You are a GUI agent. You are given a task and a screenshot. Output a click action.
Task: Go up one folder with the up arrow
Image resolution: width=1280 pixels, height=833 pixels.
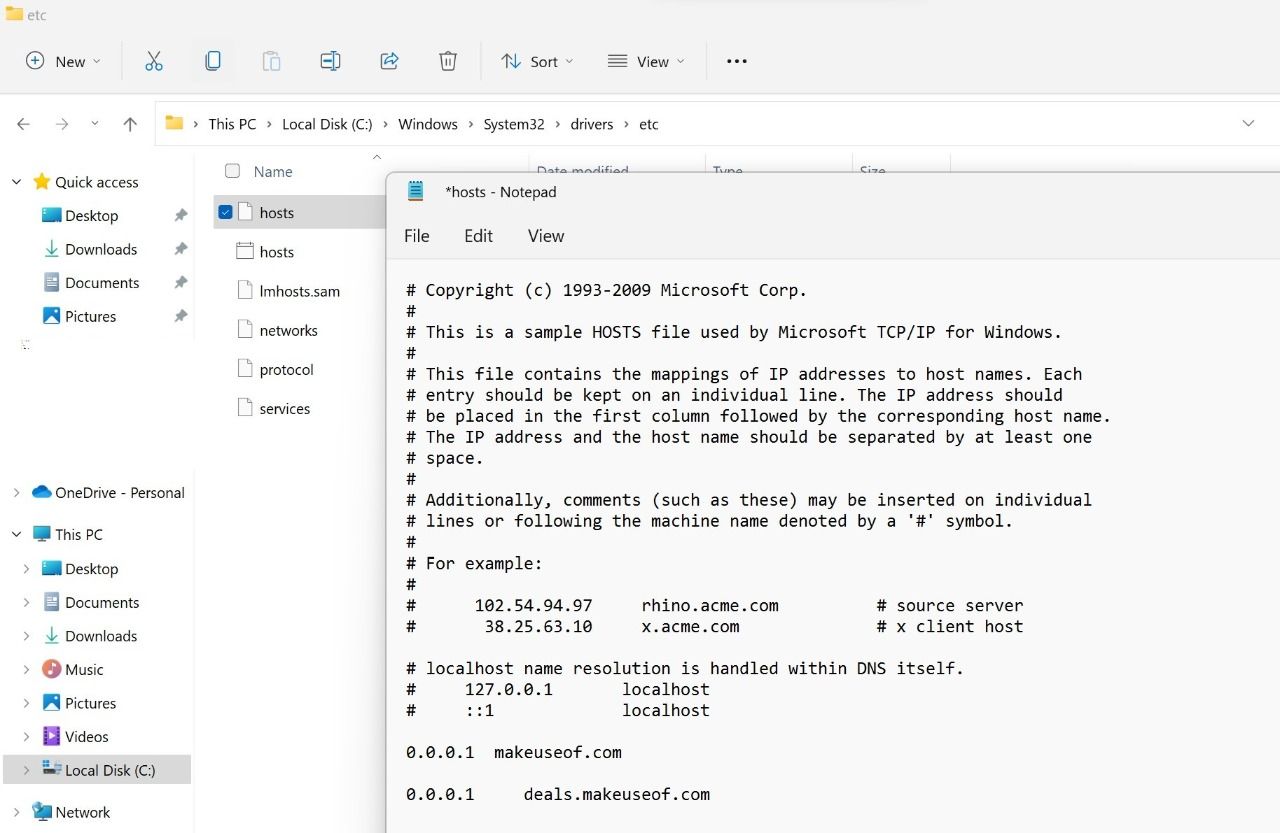click(x=130, y=123)
